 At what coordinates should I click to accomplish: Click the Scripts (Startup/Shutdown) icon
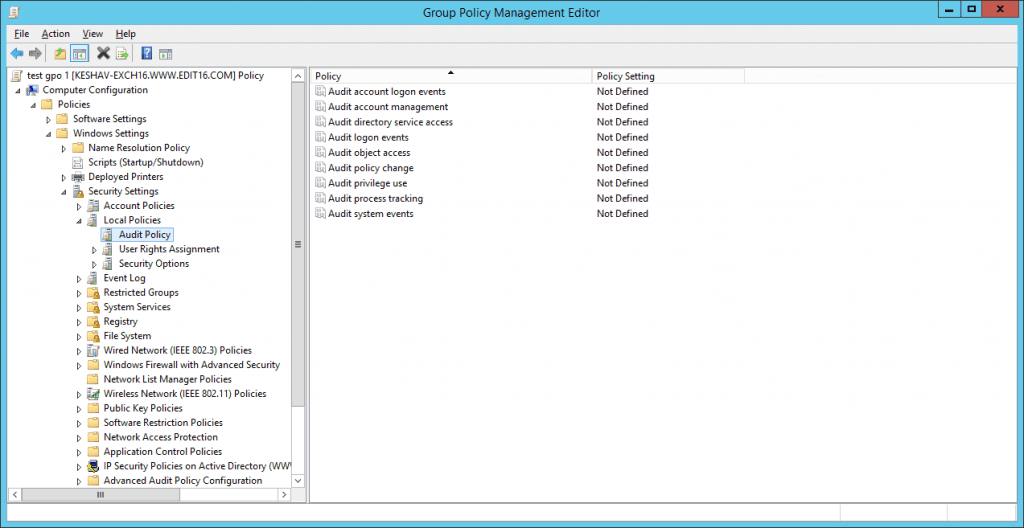78,162
